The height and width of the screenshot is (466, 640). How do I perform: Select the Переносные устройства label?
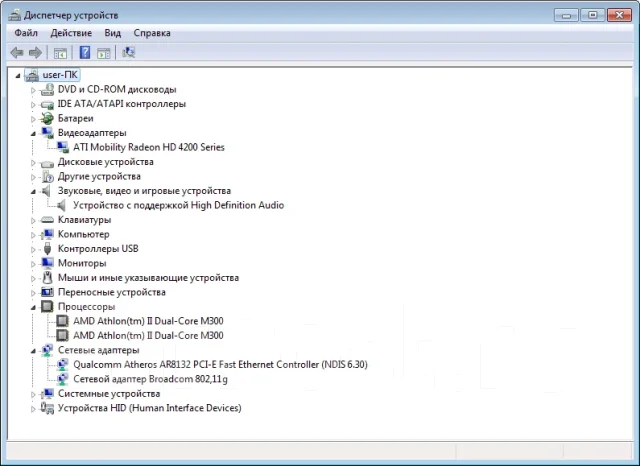coord(111,292)
